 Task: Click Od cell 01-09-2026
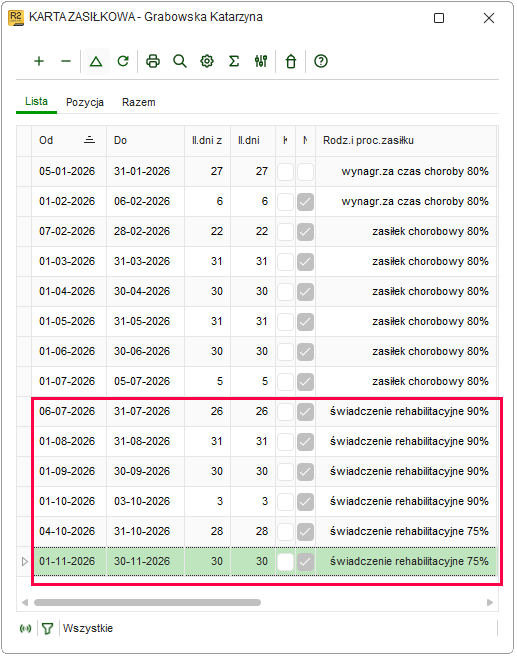[x=67, y=471]
